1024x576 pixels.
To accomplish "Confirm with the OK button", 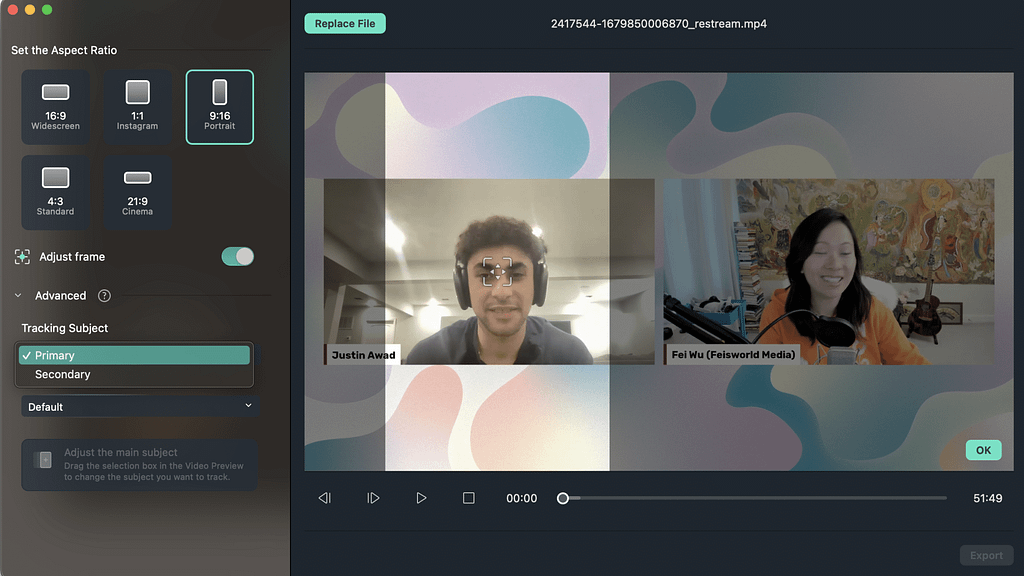I will 983,450.
